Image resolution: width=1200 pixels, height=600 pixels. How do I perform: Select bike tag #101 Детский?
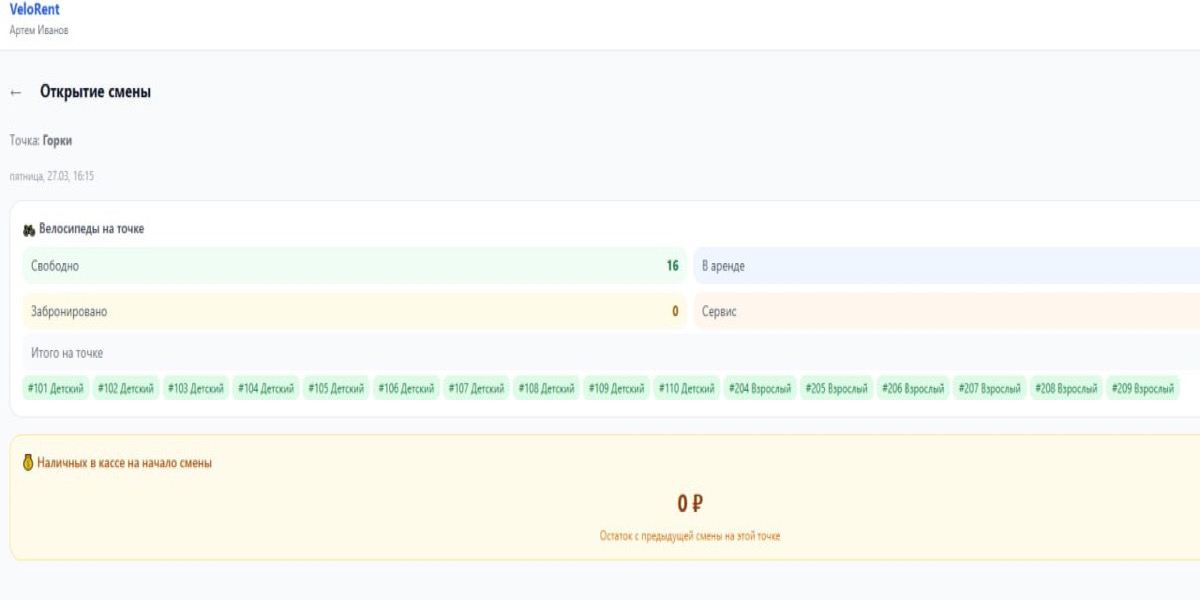(x=56, y=389)
